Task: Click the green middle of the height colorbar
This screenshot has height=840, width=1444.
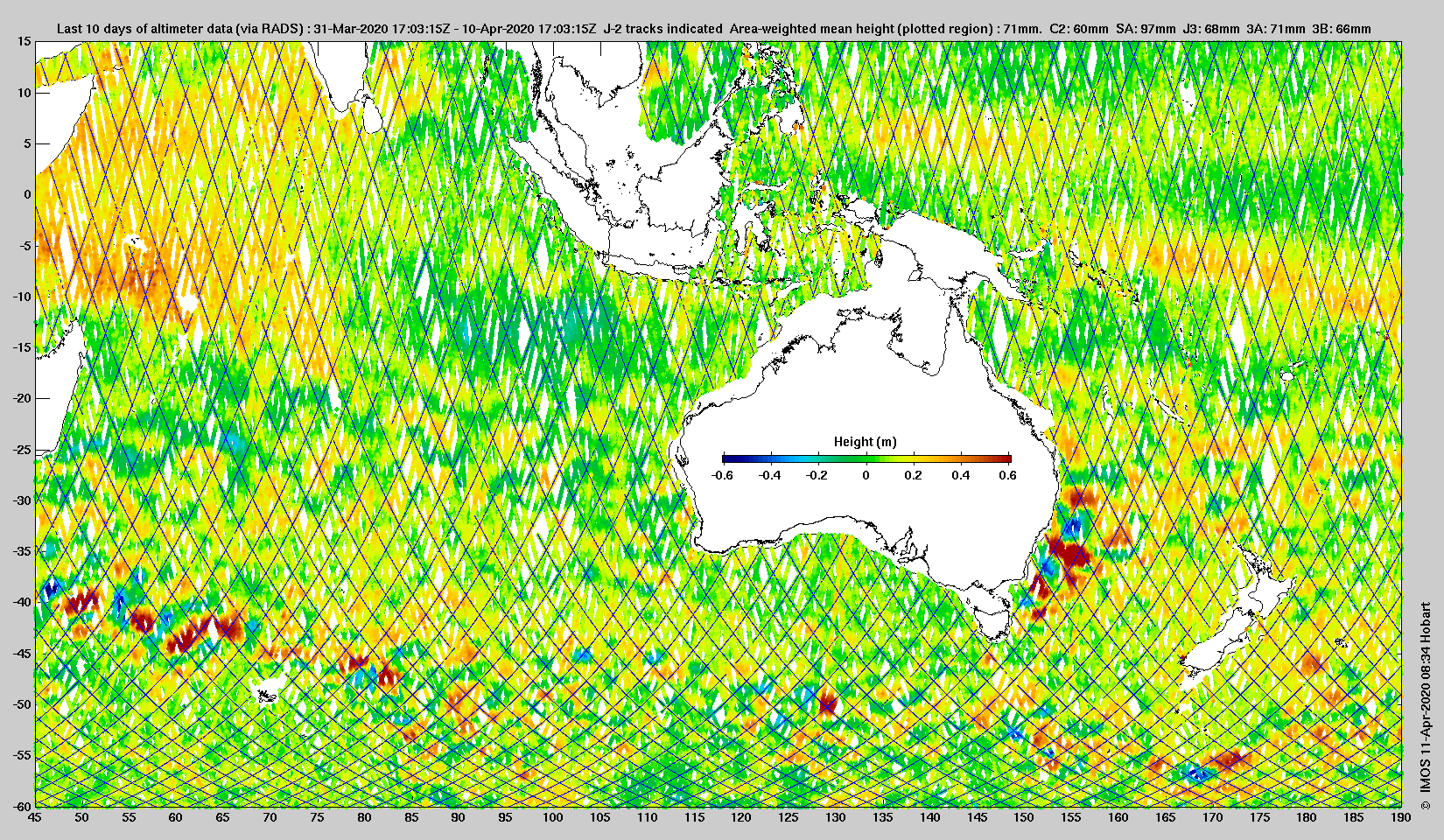Action: tap(866, 458)
